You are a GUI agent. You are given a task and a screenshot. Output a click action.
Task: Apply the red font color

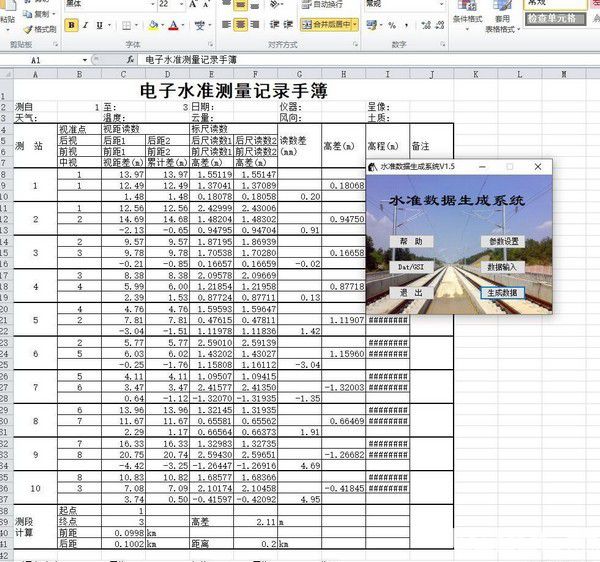click(x=174, y=25)
